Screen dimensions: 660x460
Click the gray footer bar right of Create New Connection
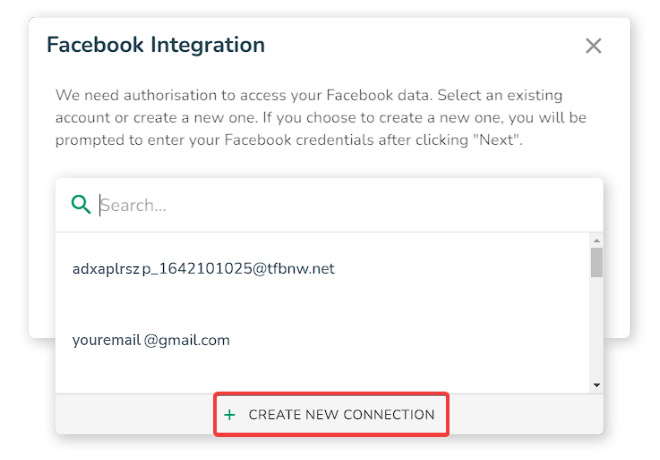point(526,415)
